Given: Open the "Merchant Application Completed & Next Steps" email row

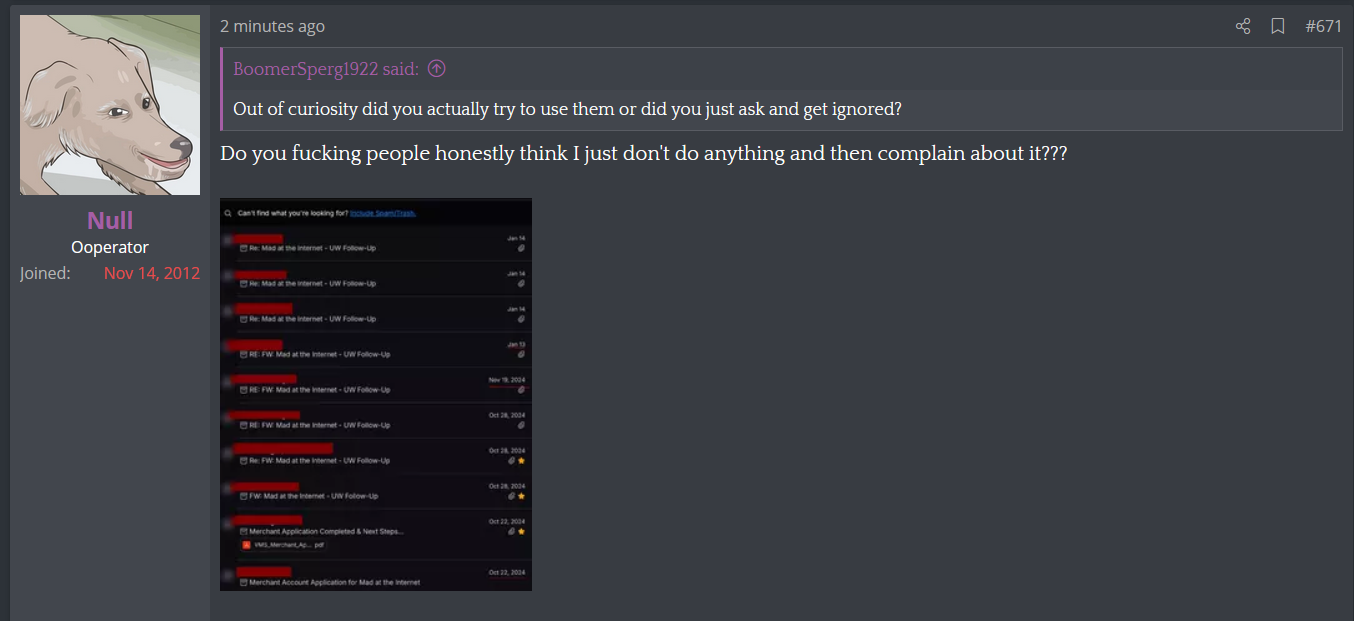Looking at the screenshot, I should point(326,531).
